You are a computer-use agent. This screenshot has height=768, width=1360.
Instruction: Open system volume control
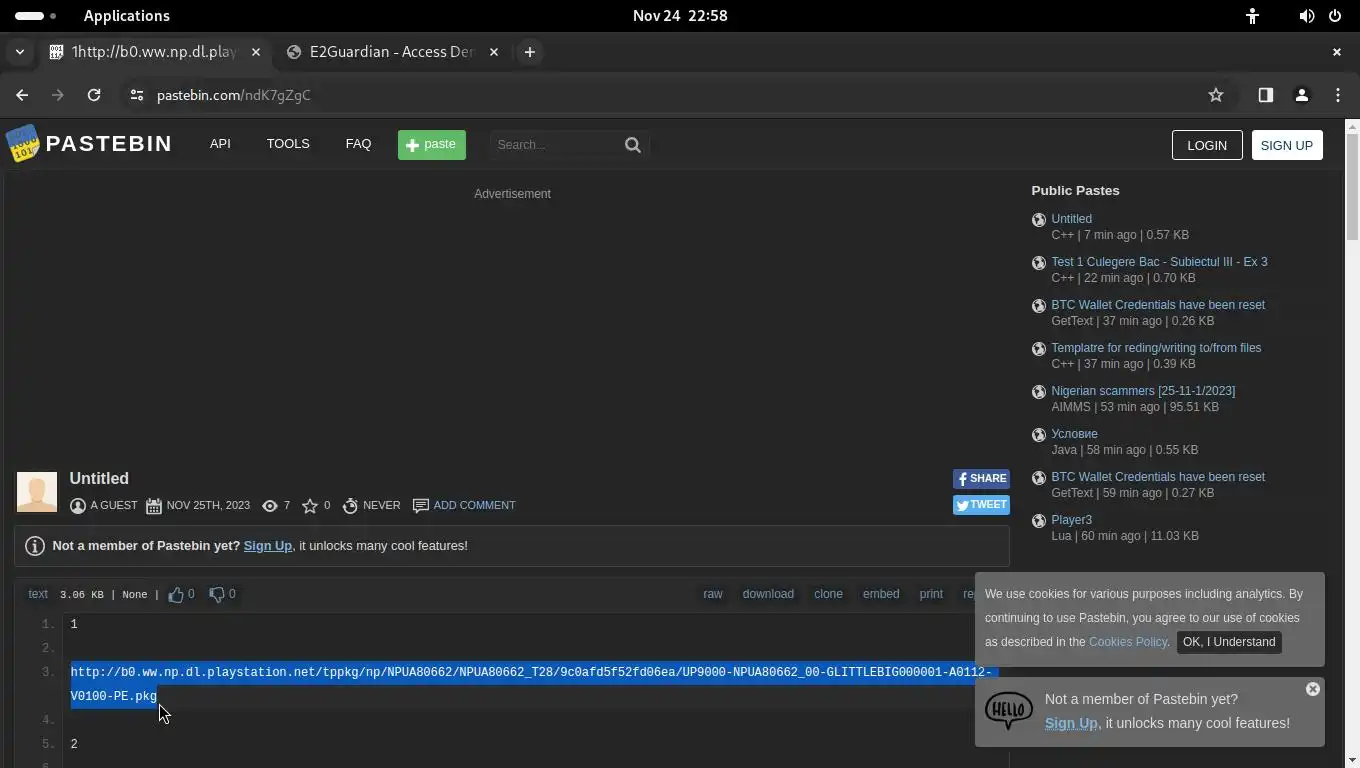click(x=1306, y=16)
